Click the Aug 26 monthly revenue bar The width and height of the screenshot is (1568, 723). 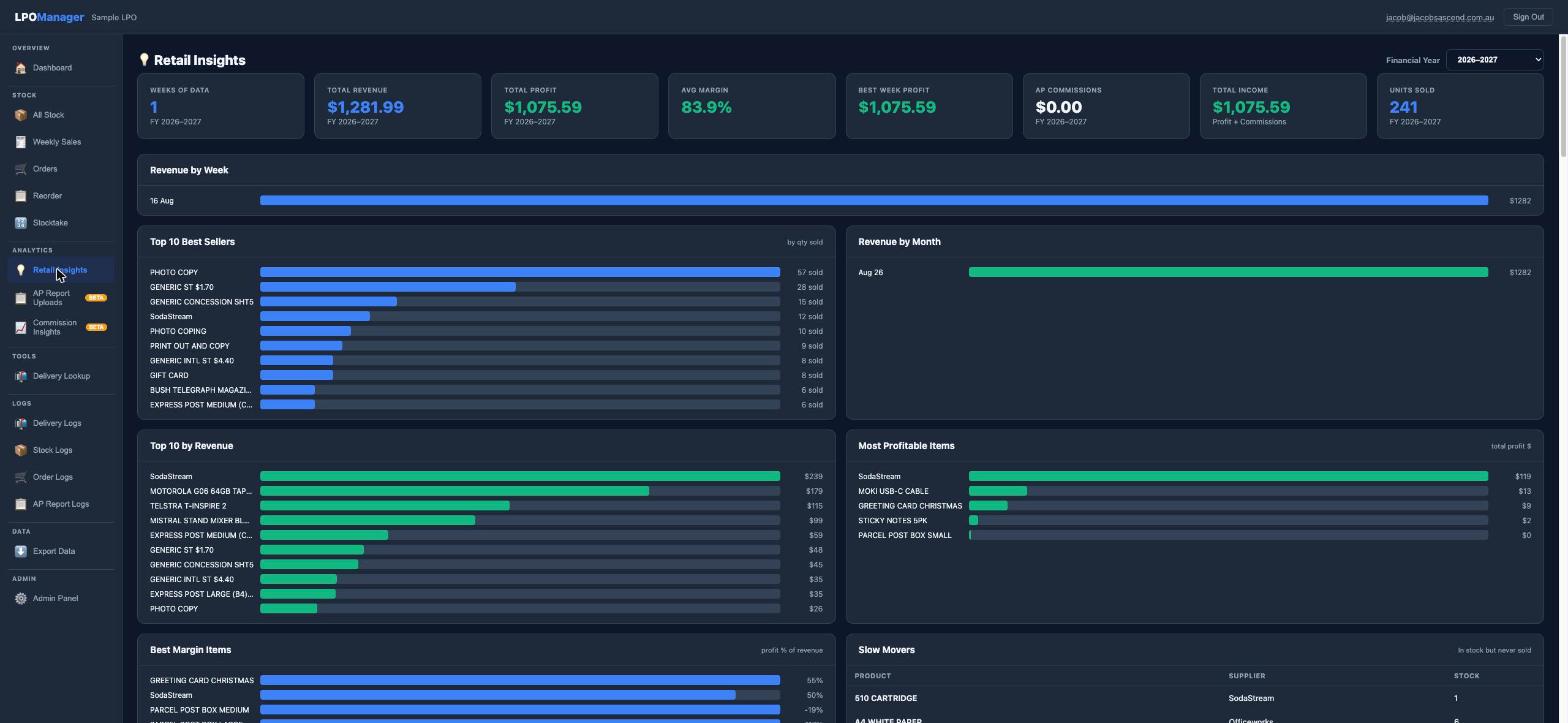click(1228, 272)
